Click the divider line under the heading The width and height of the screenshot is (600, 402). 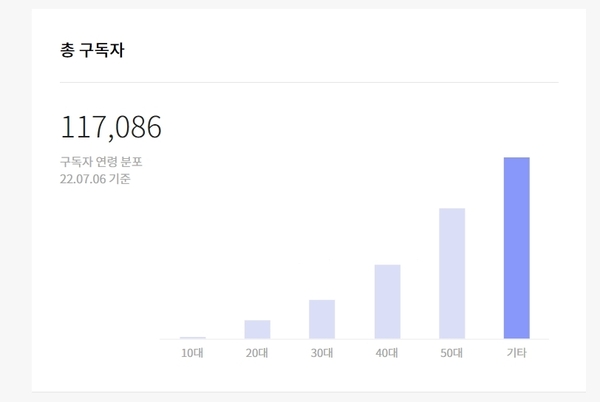(x=309, y=82)
